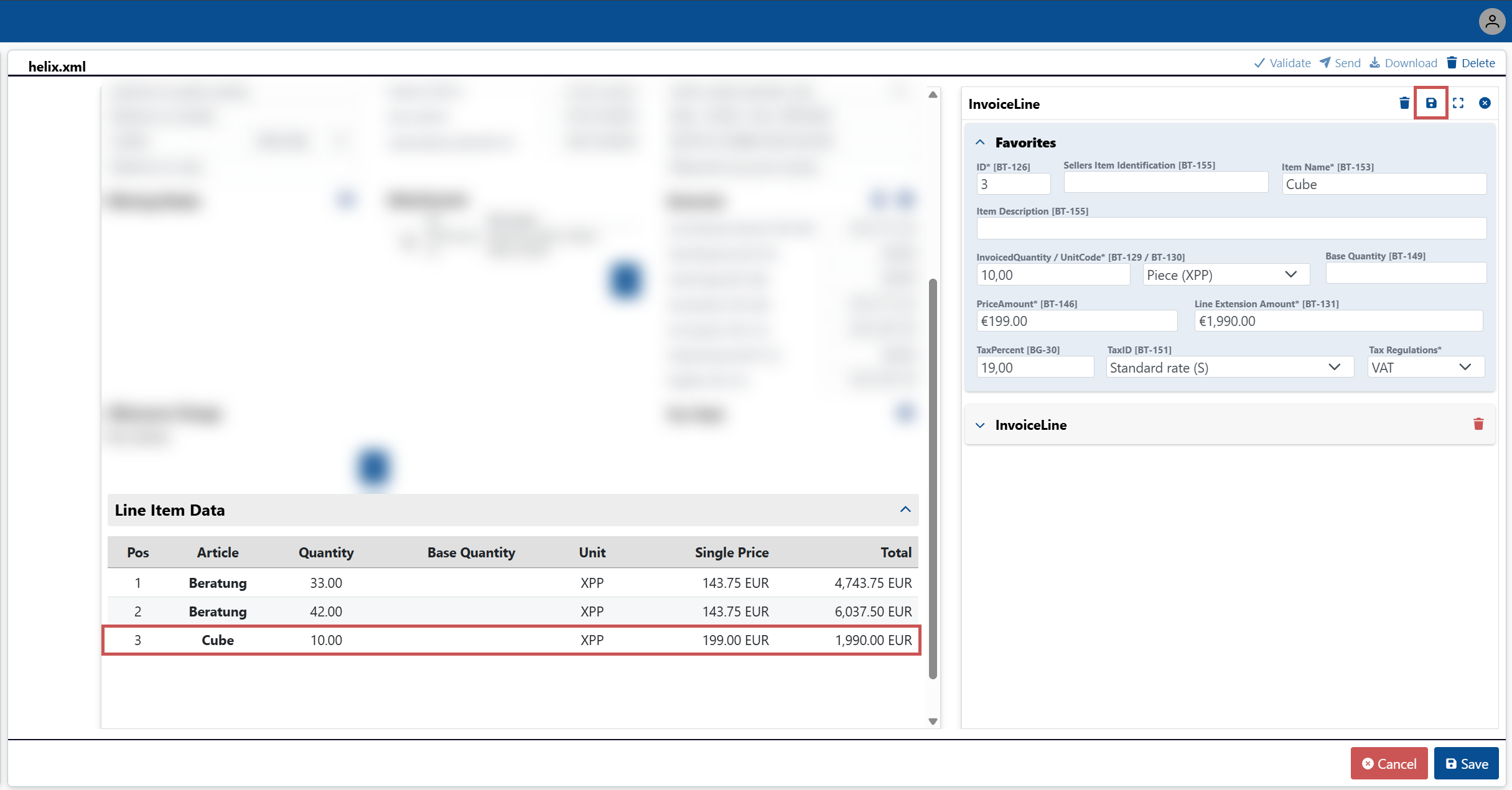Screen dimensions: 1512x790
Task: Click the 6,037.50 EUR total cell
Action: pyautogui.click(x=873, y=611)
